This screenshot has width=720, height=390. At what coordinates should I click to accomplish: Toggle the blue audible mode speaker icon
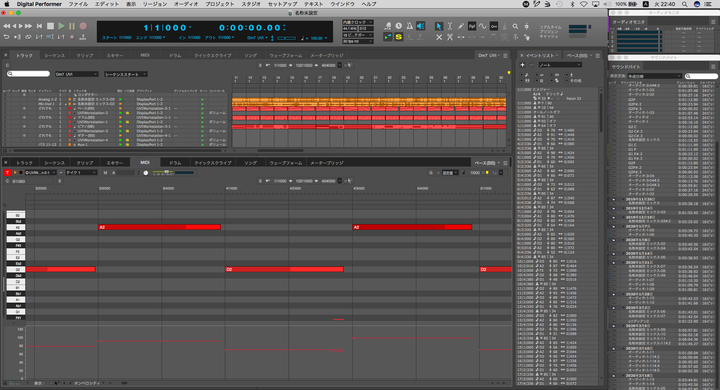click(421, 26)
